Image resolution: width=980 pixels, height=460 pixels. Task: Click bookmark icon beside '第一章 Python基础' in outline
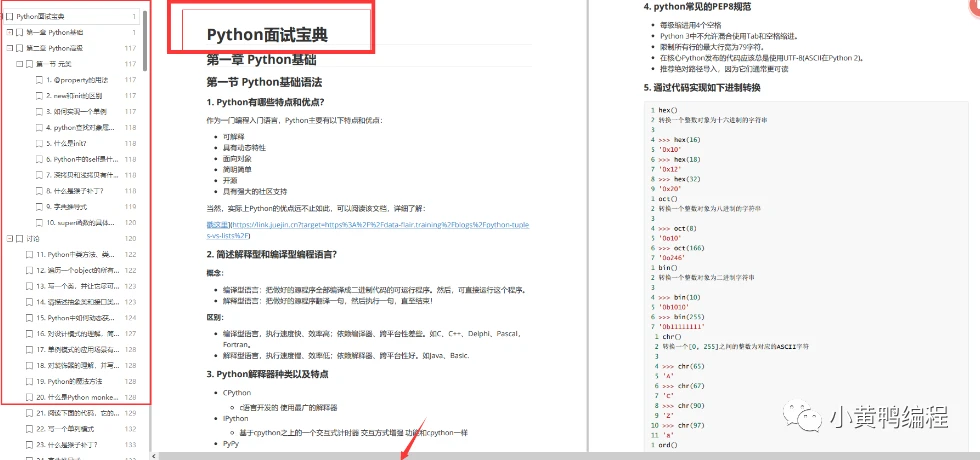tap(19, 32)
